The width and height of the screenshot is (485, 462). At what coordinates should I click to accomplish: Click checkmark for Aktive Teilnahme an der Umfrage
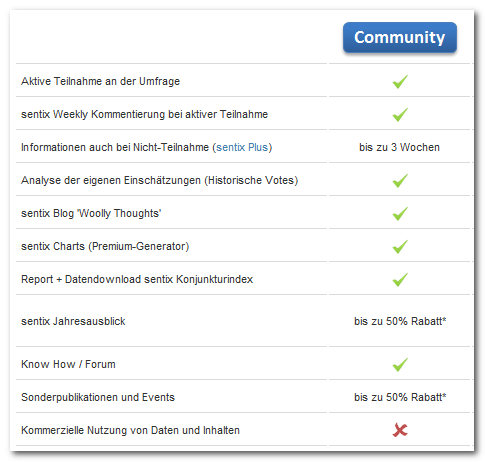400,81
